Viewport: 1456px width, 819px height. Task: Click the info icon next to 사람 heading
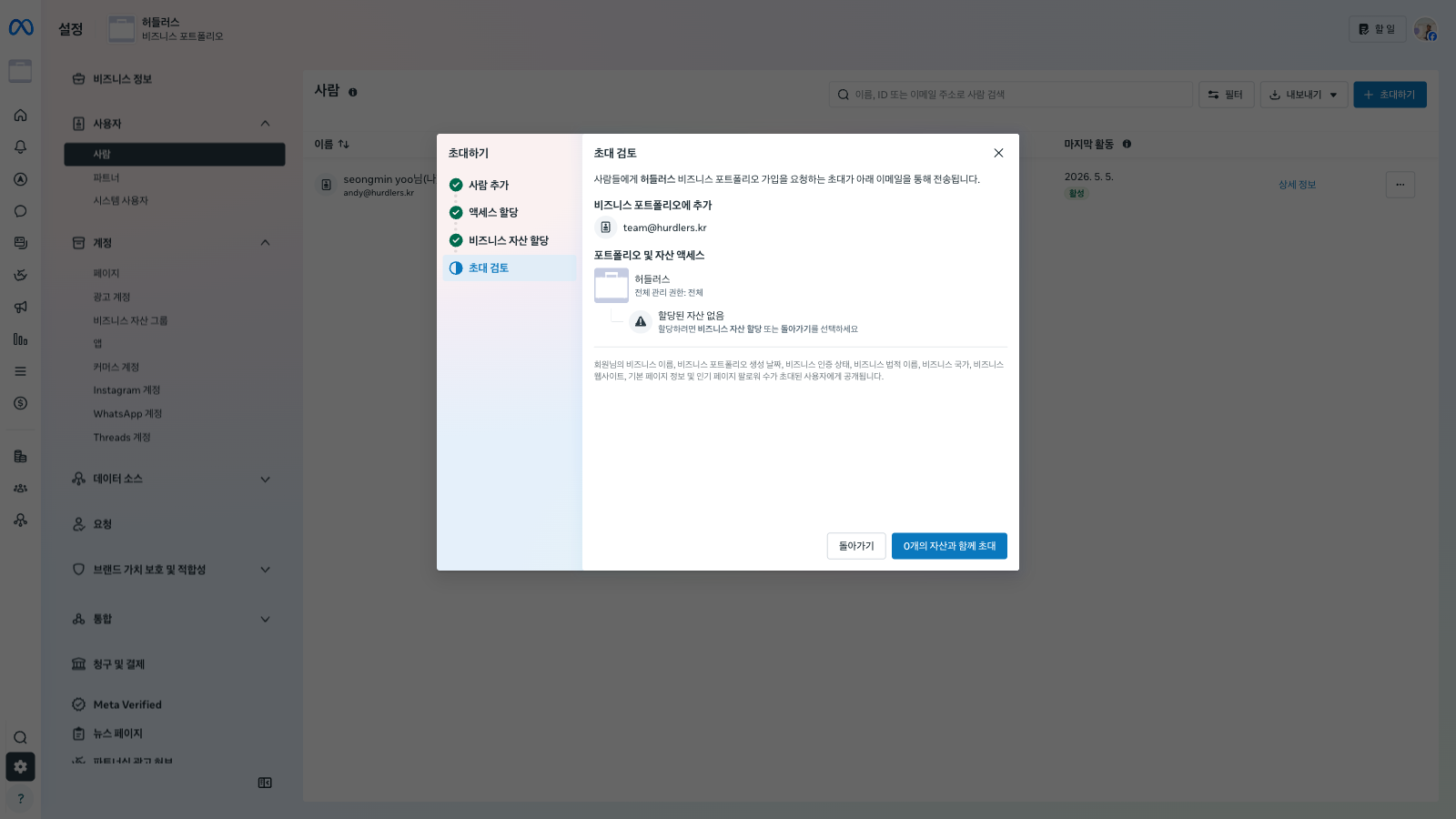point(353,92)
